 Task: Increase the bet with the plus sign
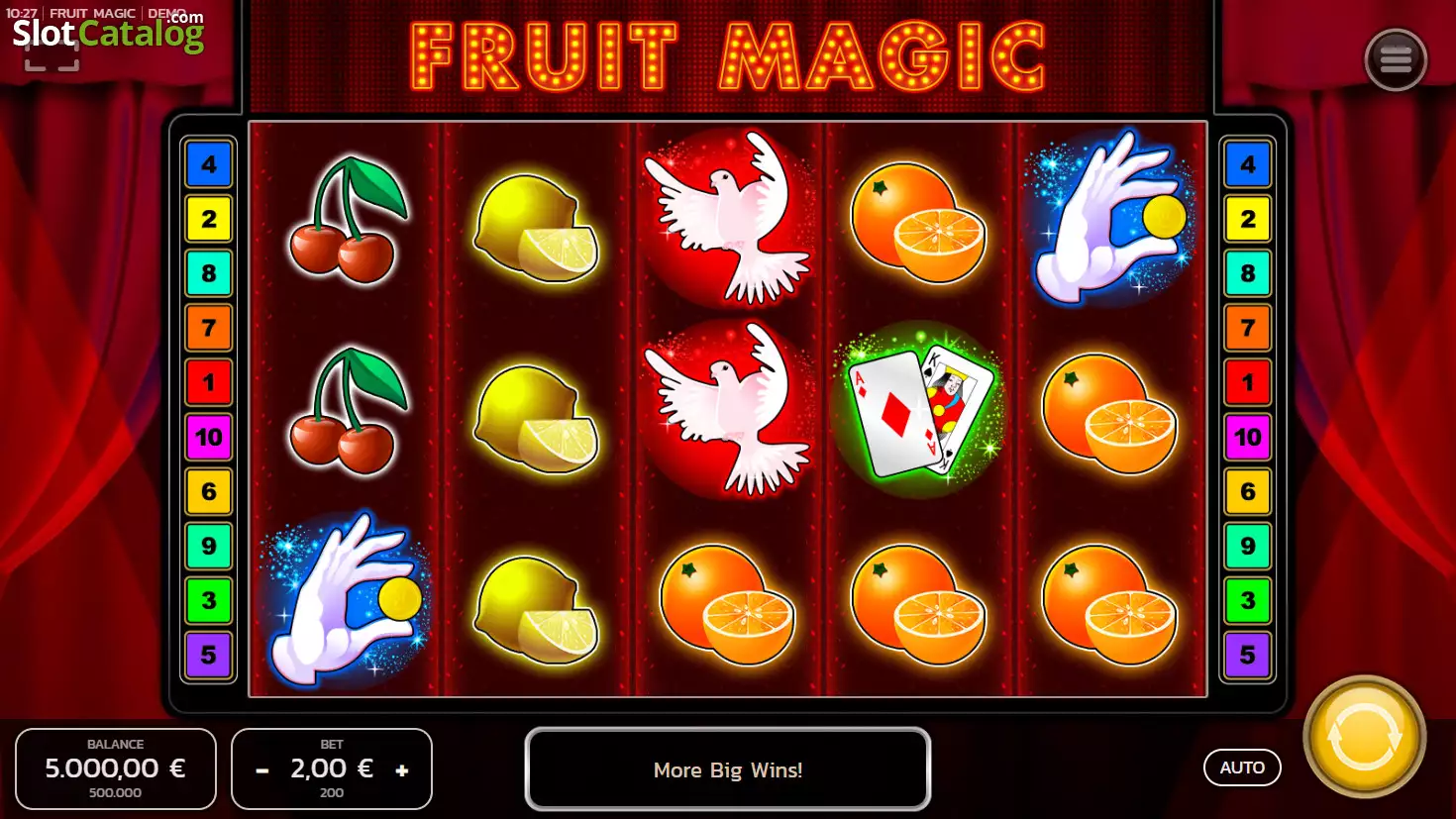(x=401, y=769)
